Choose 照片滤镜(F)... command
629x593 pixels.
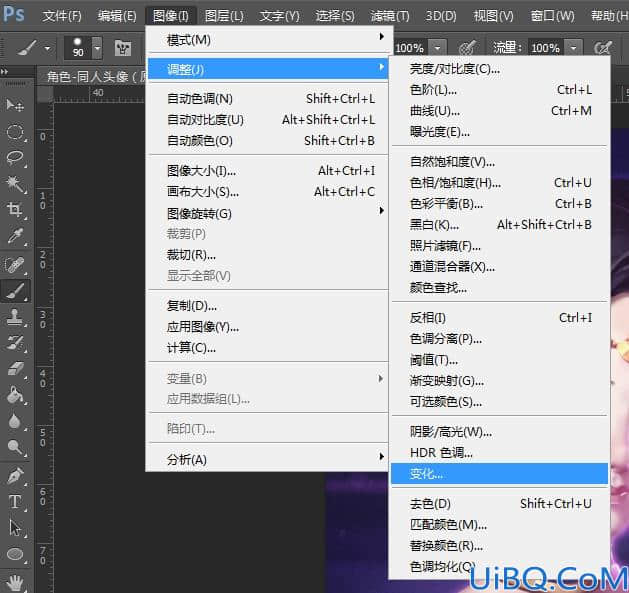(499, 246)
